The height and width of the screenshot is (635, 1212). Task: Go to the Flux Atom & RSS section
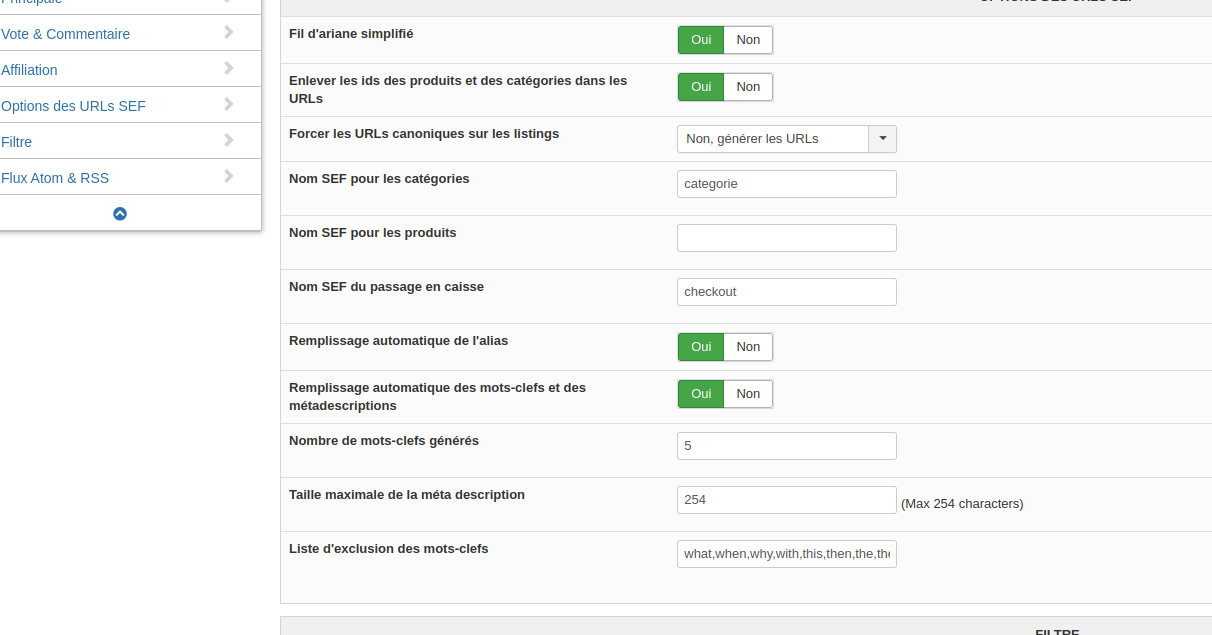(x=55, y=178)
